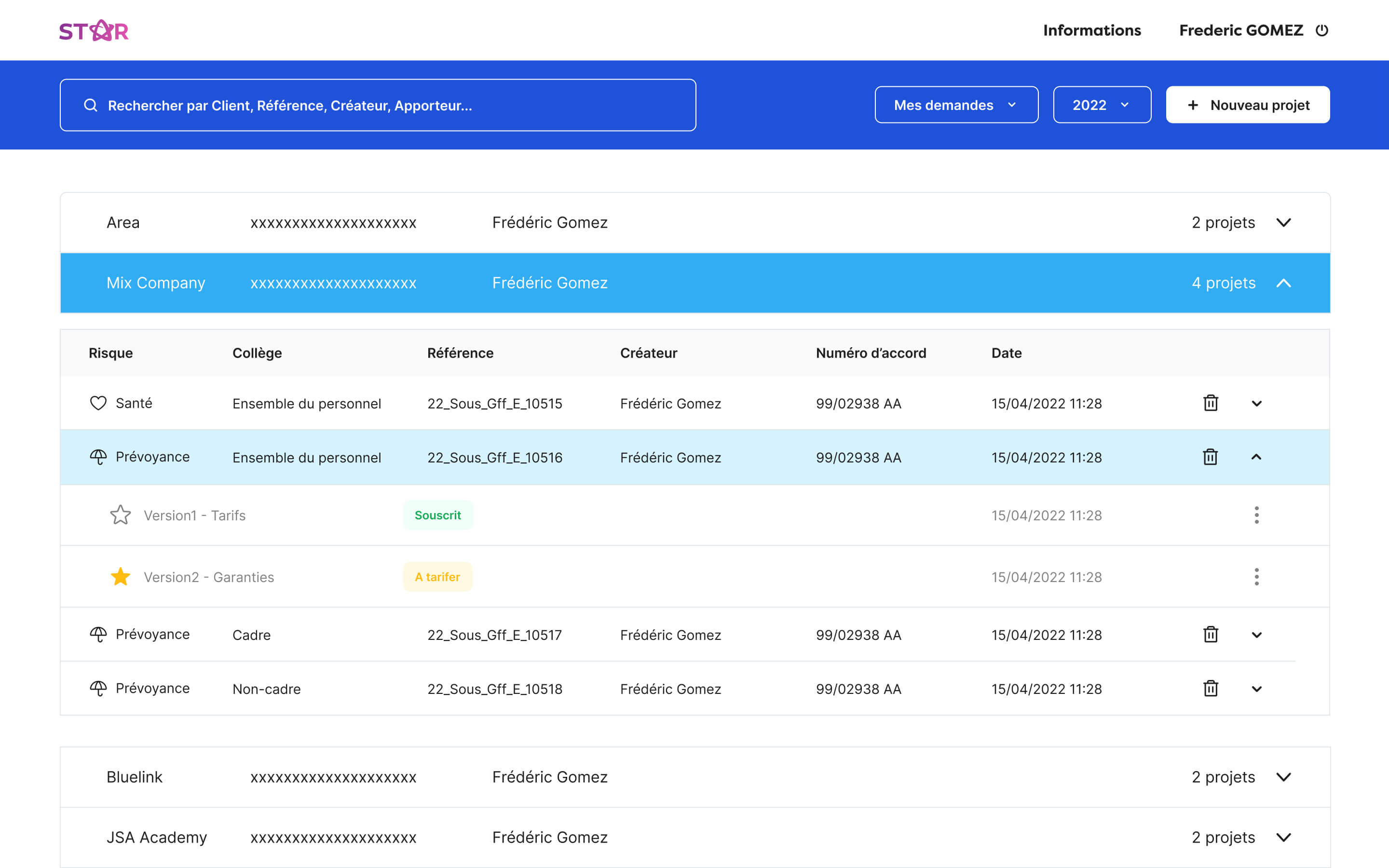
Task: Click the Cadre collège cell
Action: pos(251,635)
